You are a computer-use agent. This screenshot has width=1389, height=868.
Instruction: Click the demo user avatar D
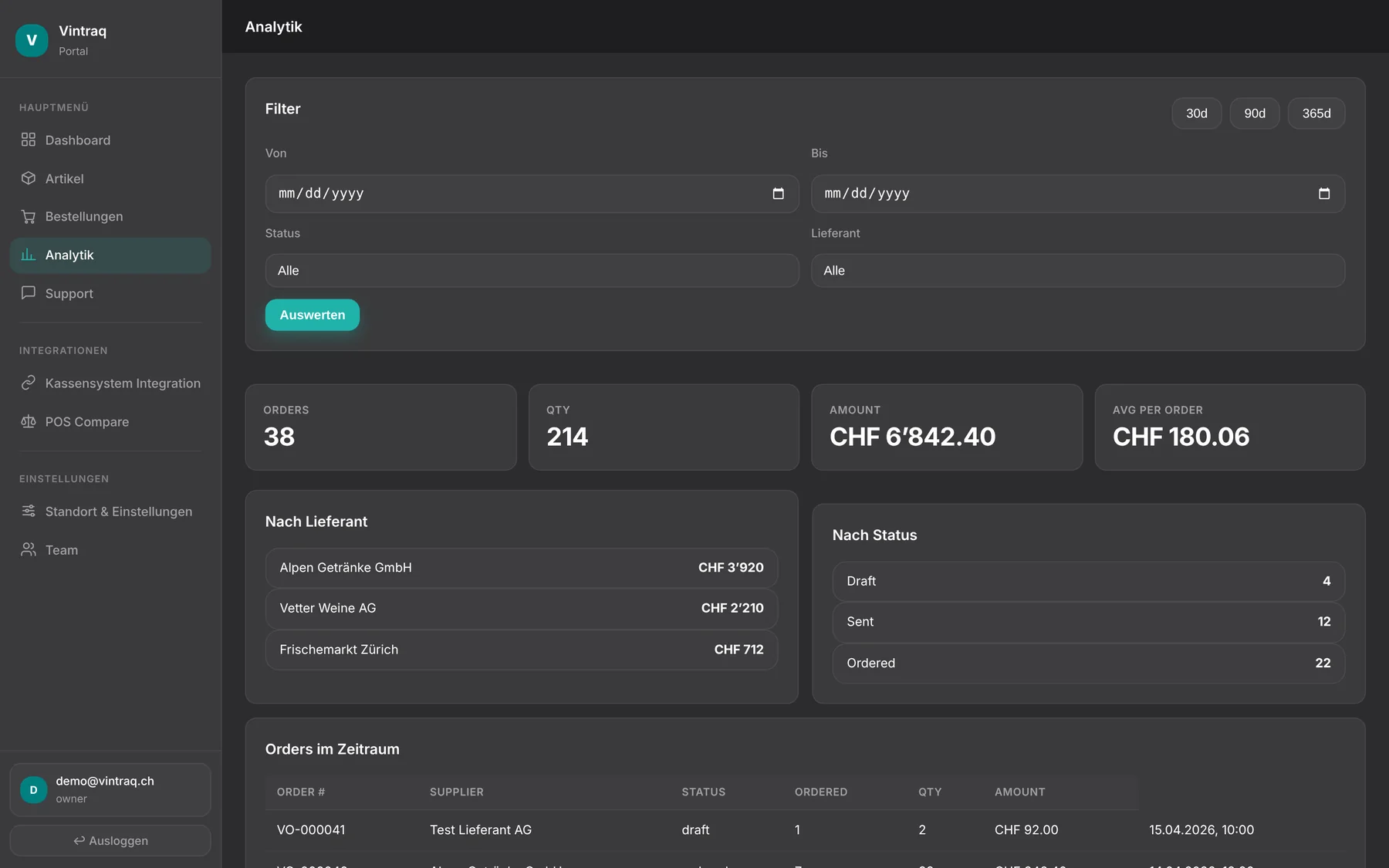[33, 790]
